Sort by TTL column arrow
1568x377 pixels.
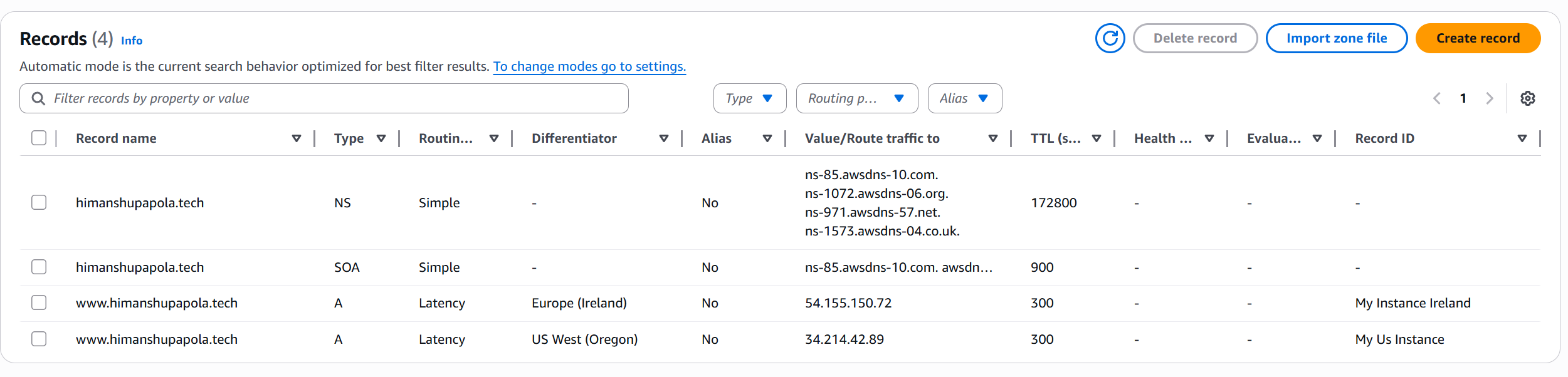(x=1097, y=138)
